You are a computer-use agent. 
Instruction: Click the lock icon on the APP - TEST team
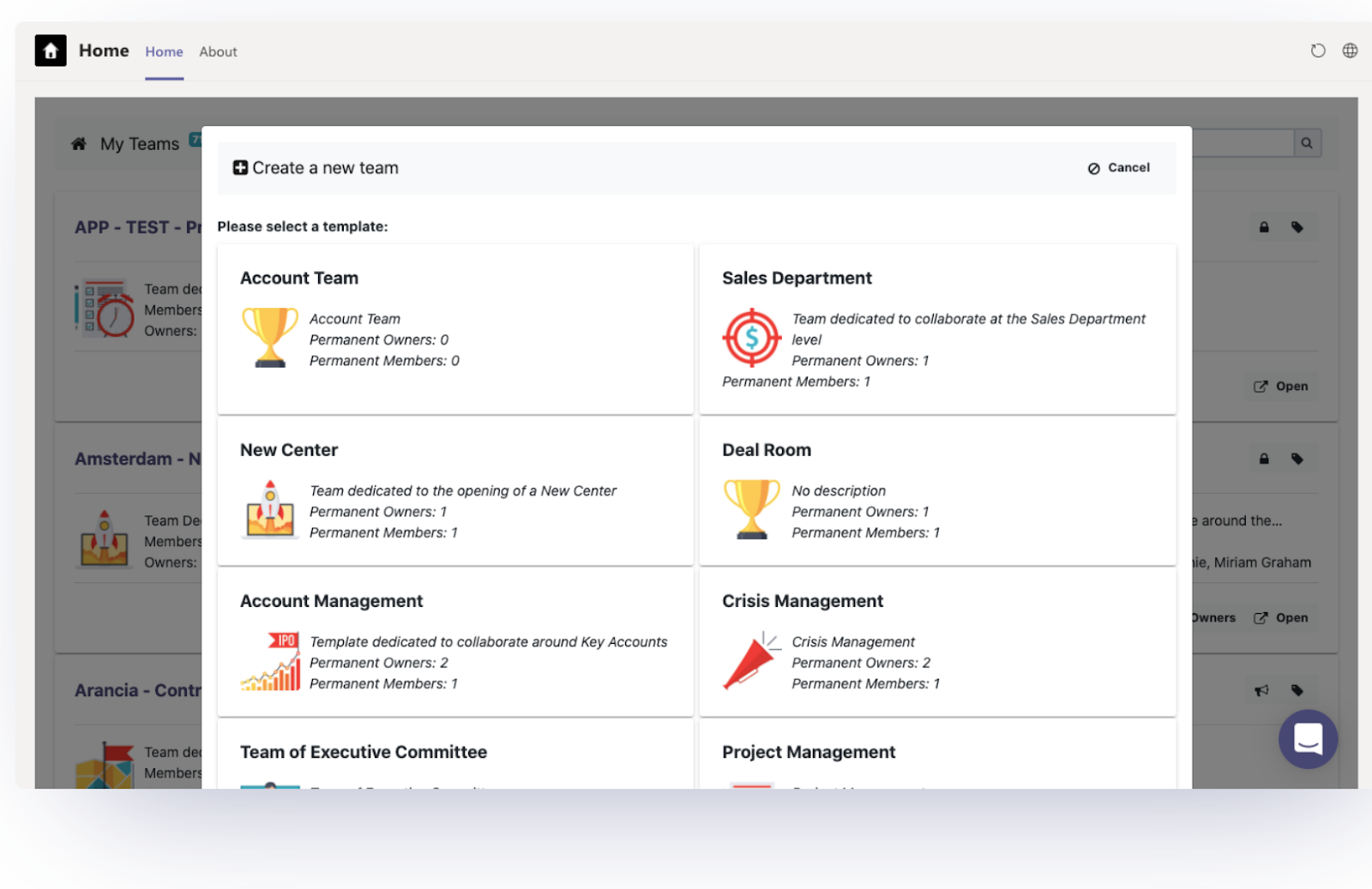click(x=1264, y=227)
